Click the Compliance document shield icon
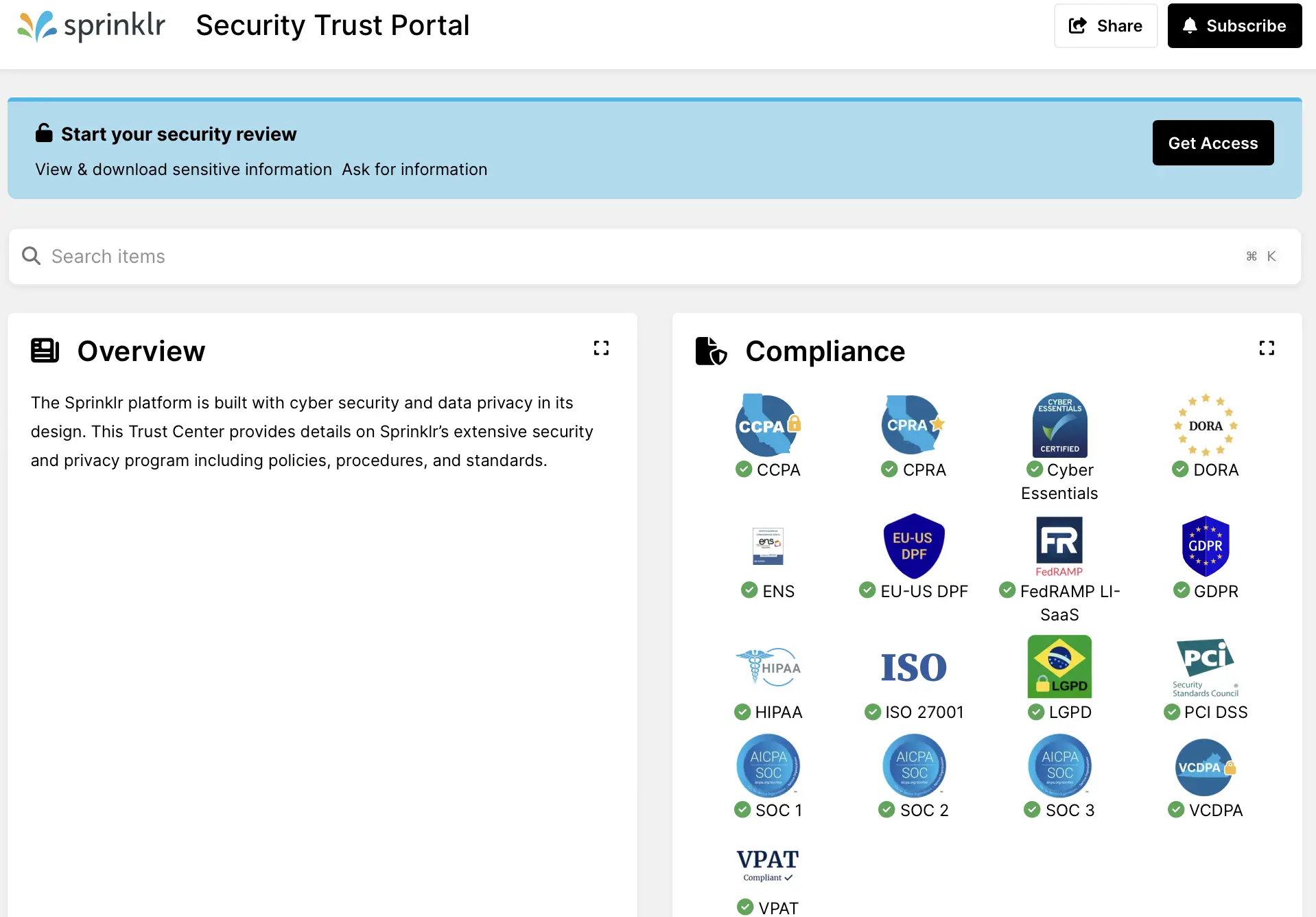This screenshot has width=1316, height=917. [711, 351]
